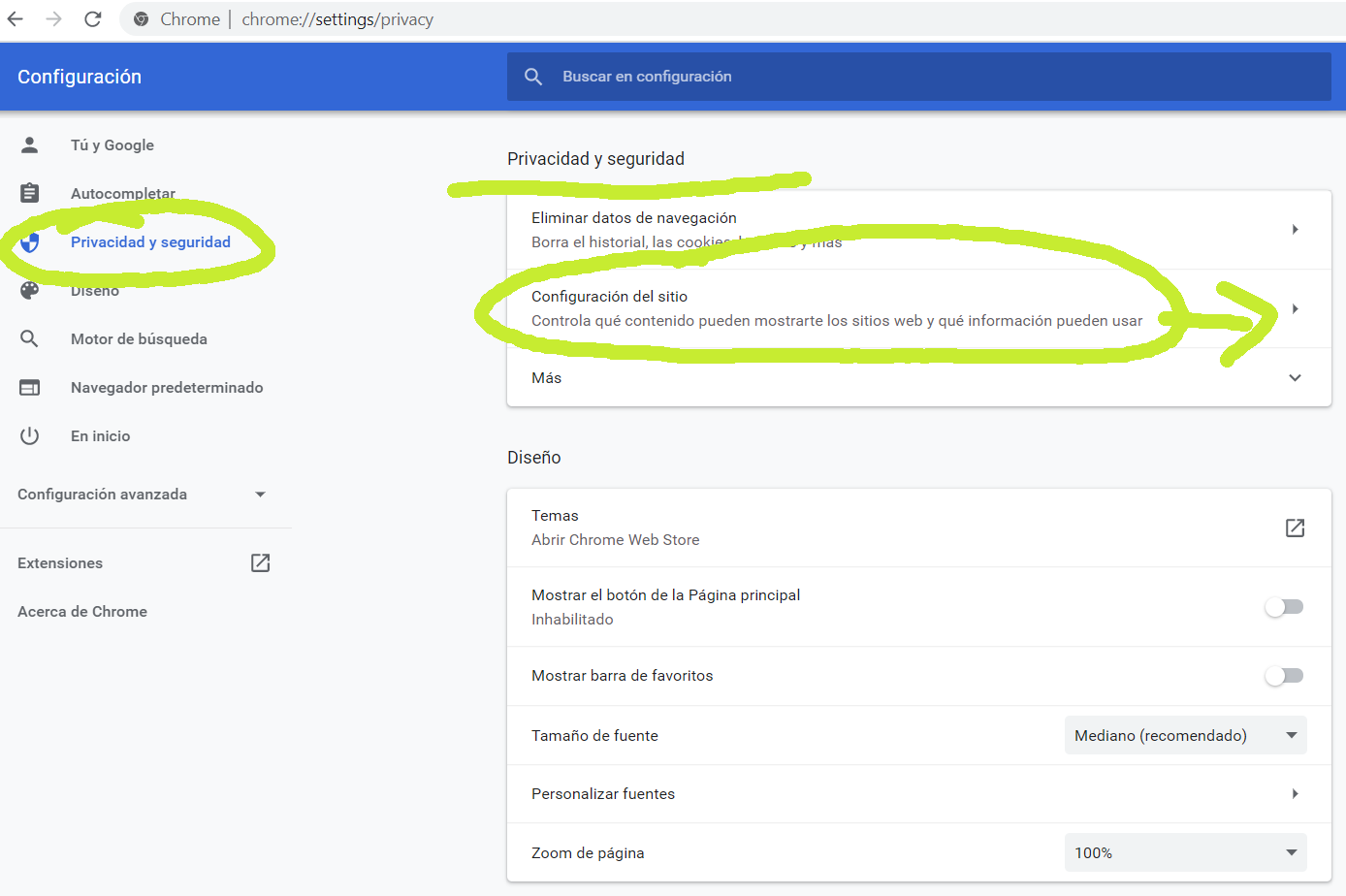Select Motor de búsqueda in sidebar
The width and height of the screenshot is (1346, 896).
[139, 339]
